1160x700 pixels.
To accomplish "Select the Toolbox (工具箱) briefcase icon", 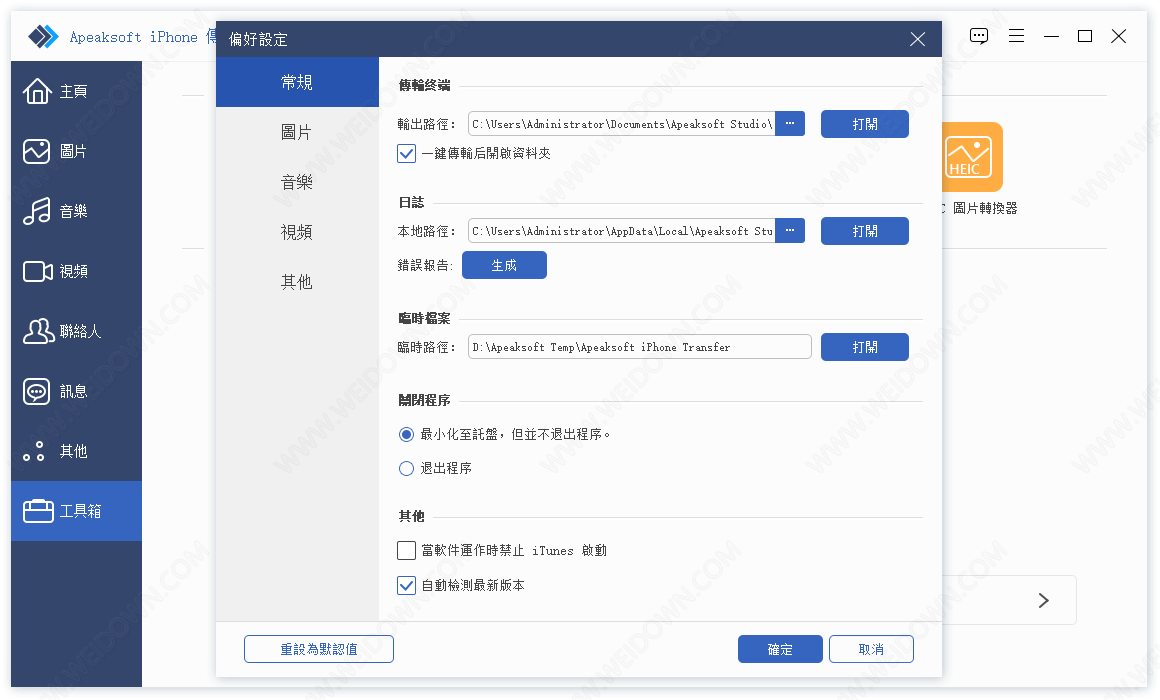I will 37,511.
